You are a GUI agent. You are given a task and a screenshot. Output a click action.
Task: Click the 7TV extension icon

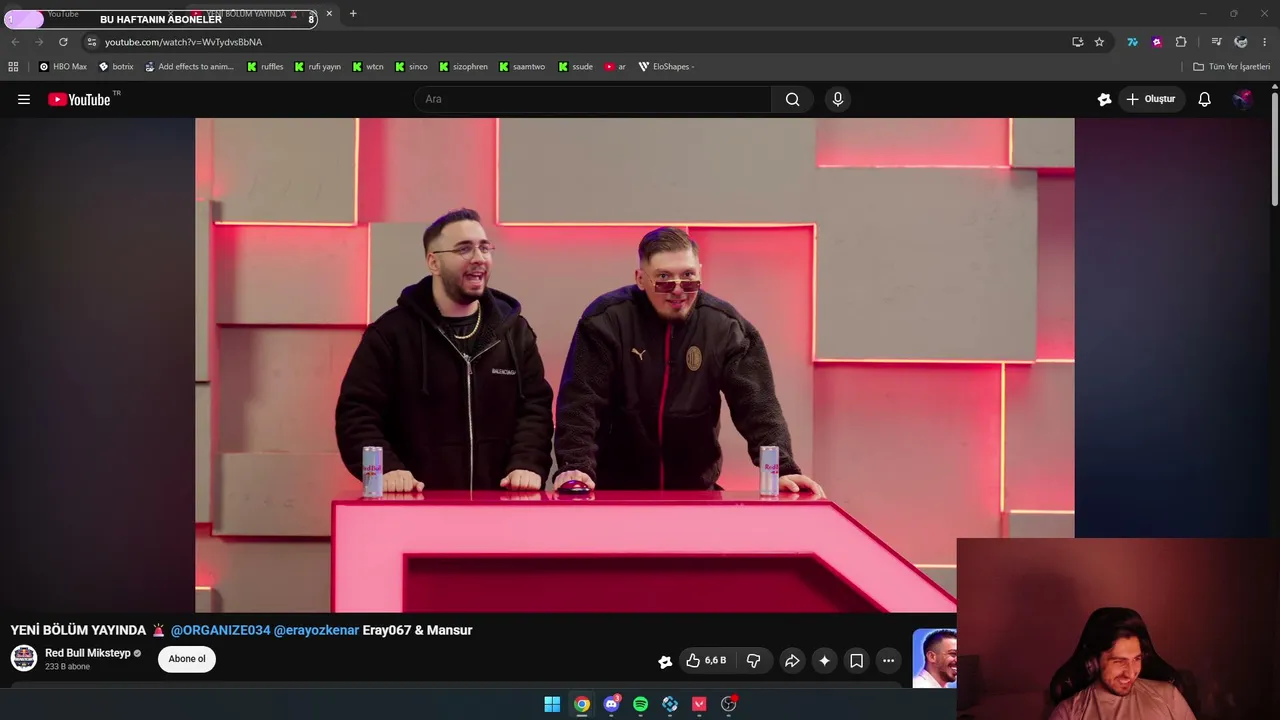tap(1132, 42)
